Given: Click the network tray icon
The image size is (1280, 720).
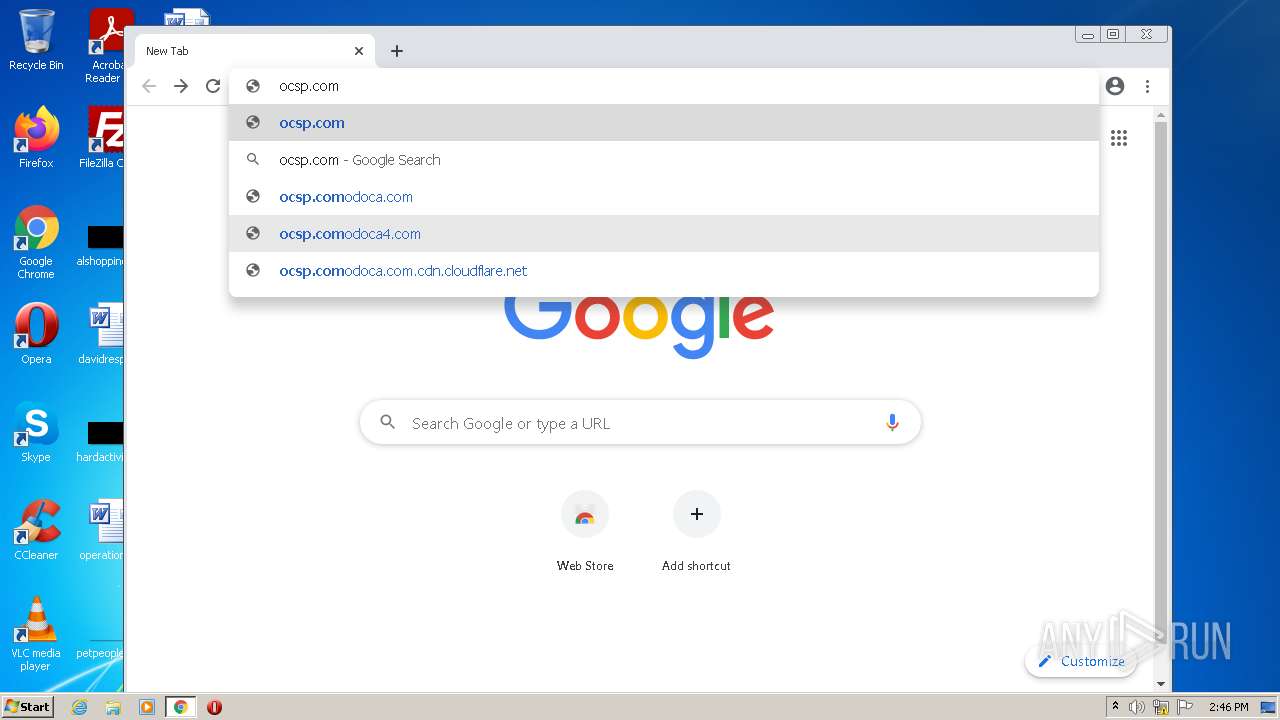Looking at the screenshot, I should (1160, 707).
